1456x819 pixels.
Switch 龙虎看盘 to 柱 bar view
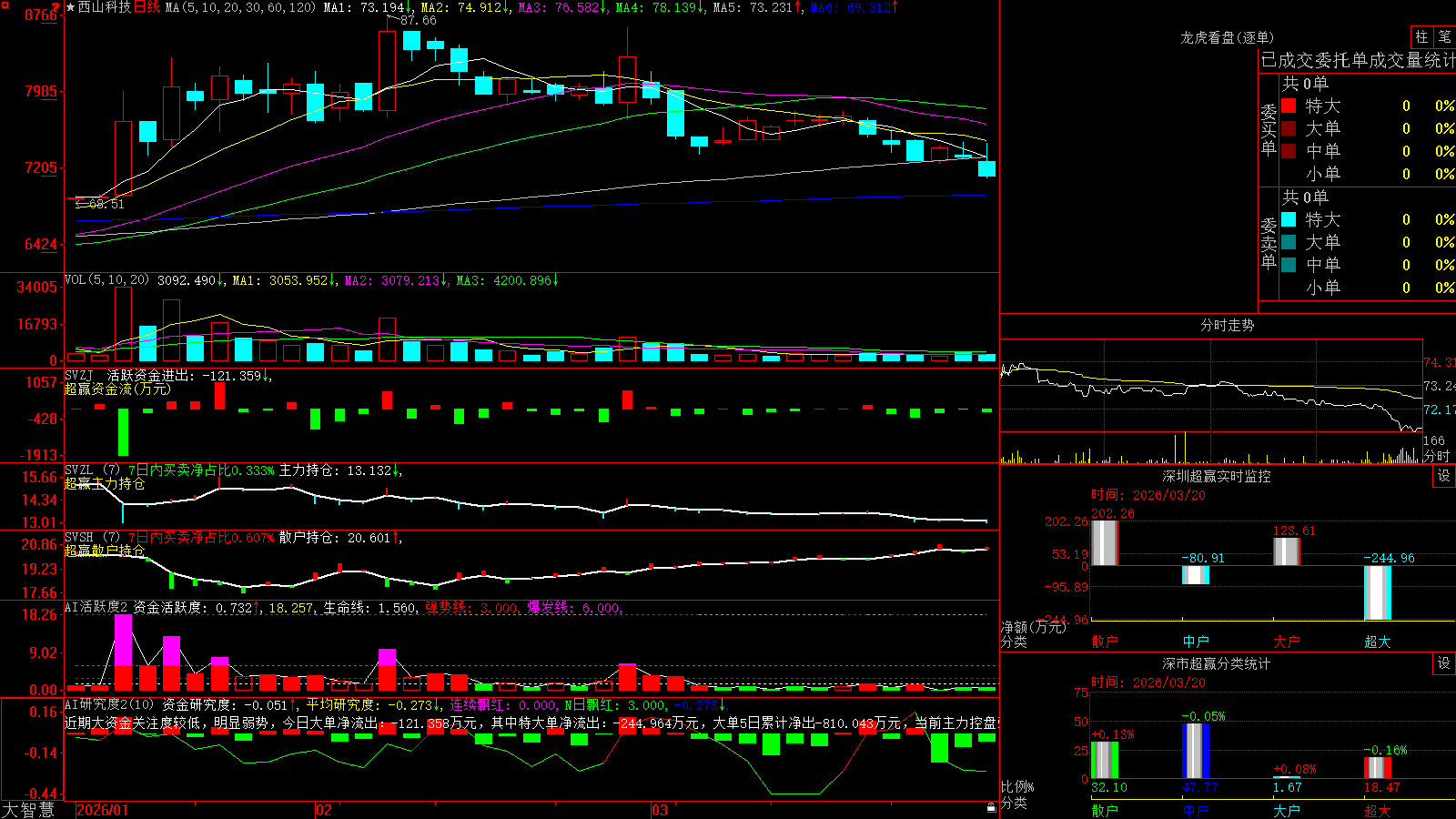pyautogui.click(x=1421, y=36)
